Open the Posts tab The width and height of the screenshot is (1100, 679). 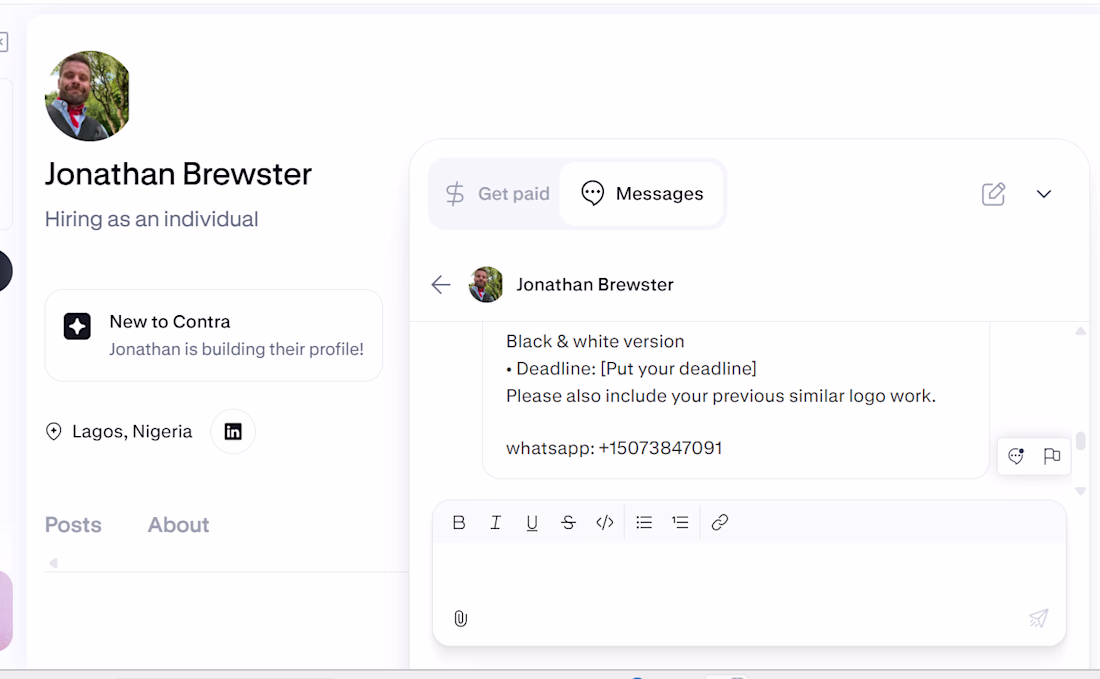click(73, 525)
